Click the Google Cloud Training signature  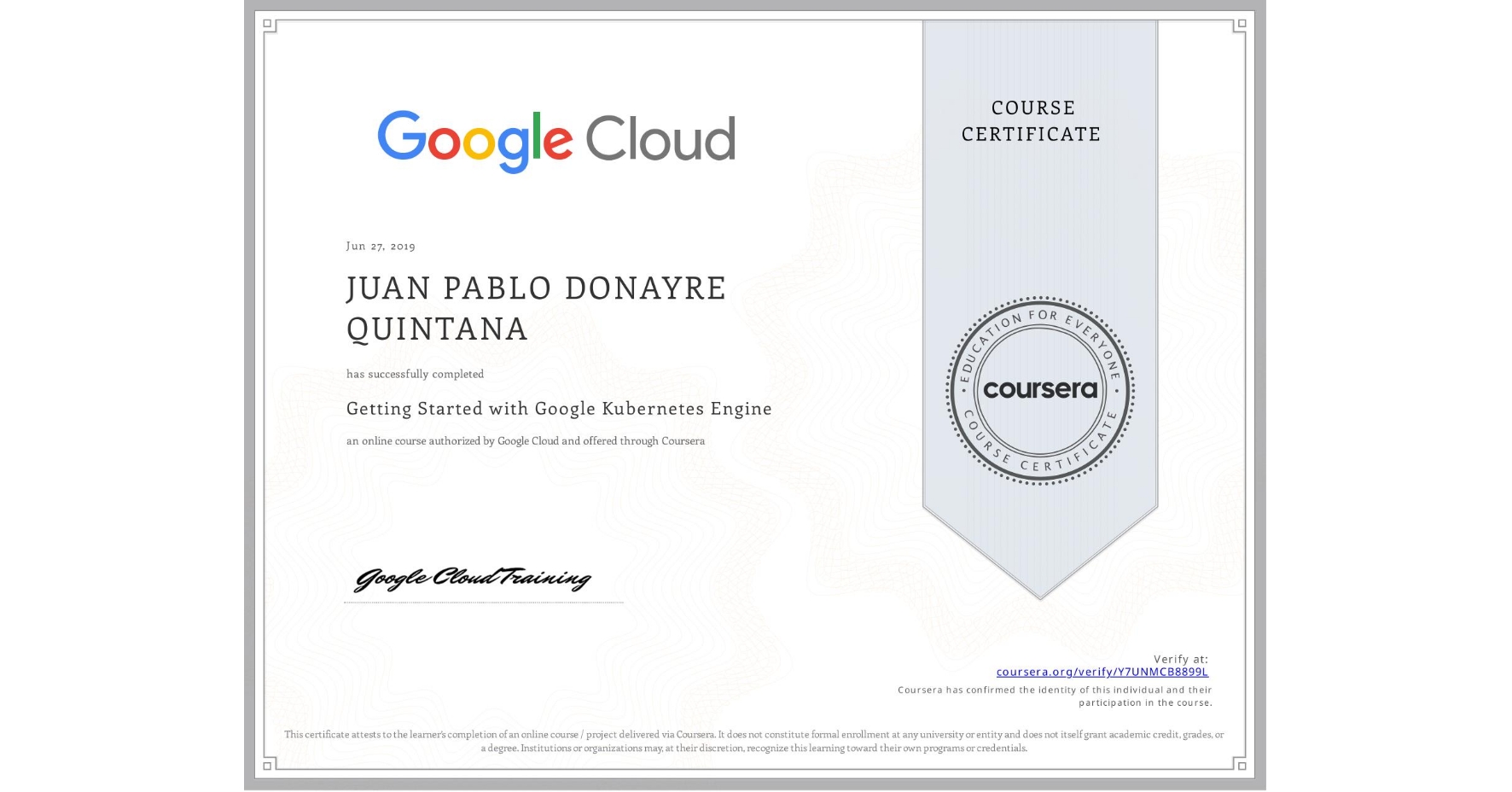click(471, 579)
